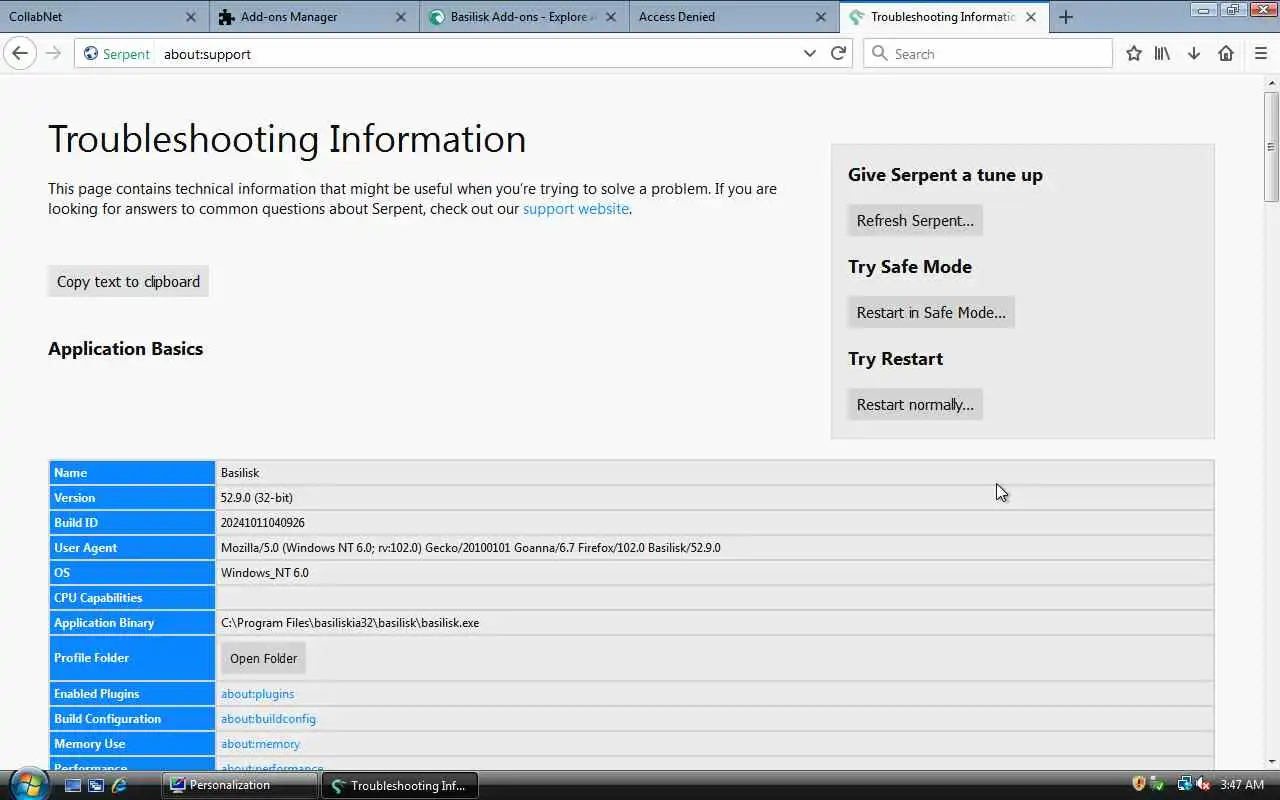Click the scrollbar up arrow

coord(1271,83)
